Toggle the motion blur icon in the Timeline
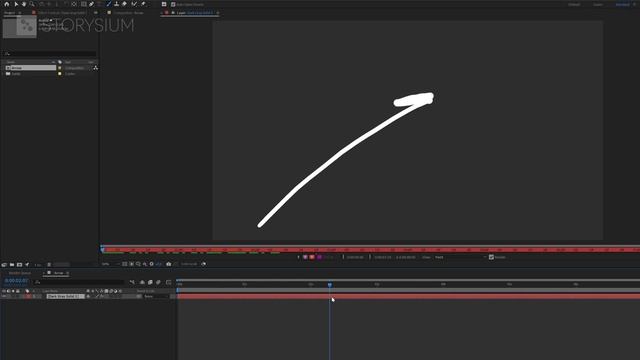 158,282
